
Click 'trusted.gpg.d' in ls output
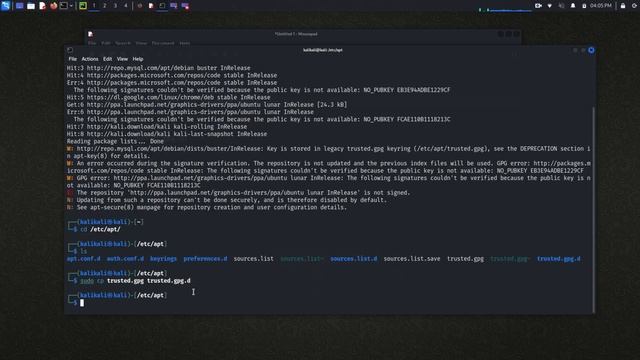pos(559,259)
